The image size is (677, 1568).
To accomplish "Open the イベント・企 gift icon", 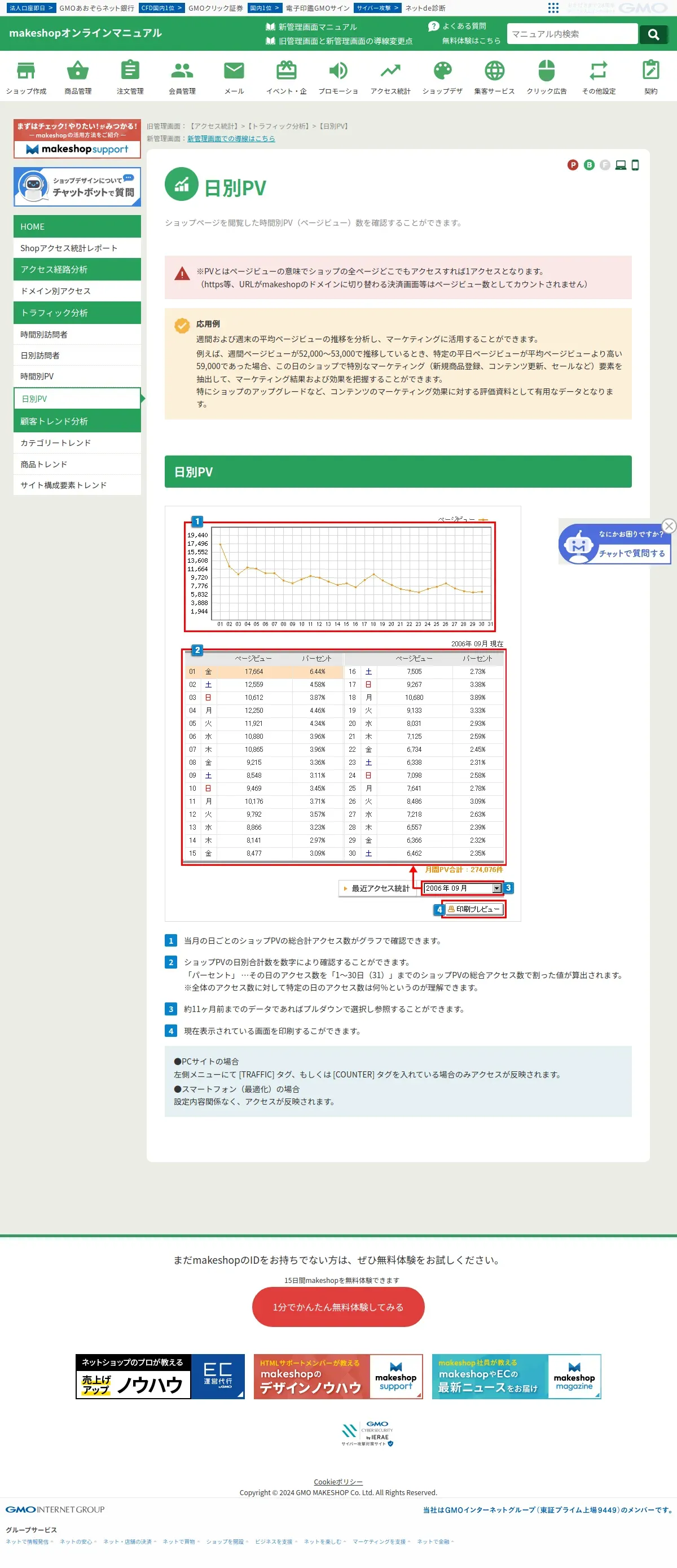I will (x=287, y=71).
